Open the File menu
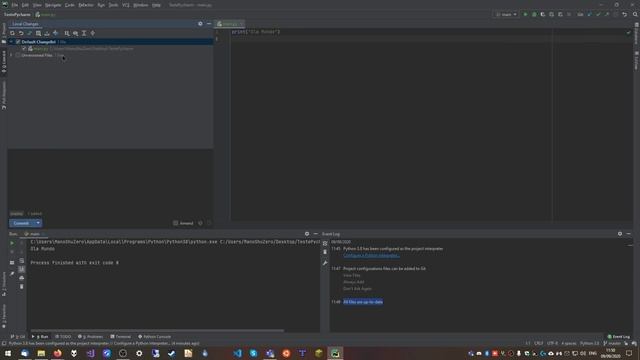The width and height of the screenshot is (640, 360). click(x=15, y=5)
